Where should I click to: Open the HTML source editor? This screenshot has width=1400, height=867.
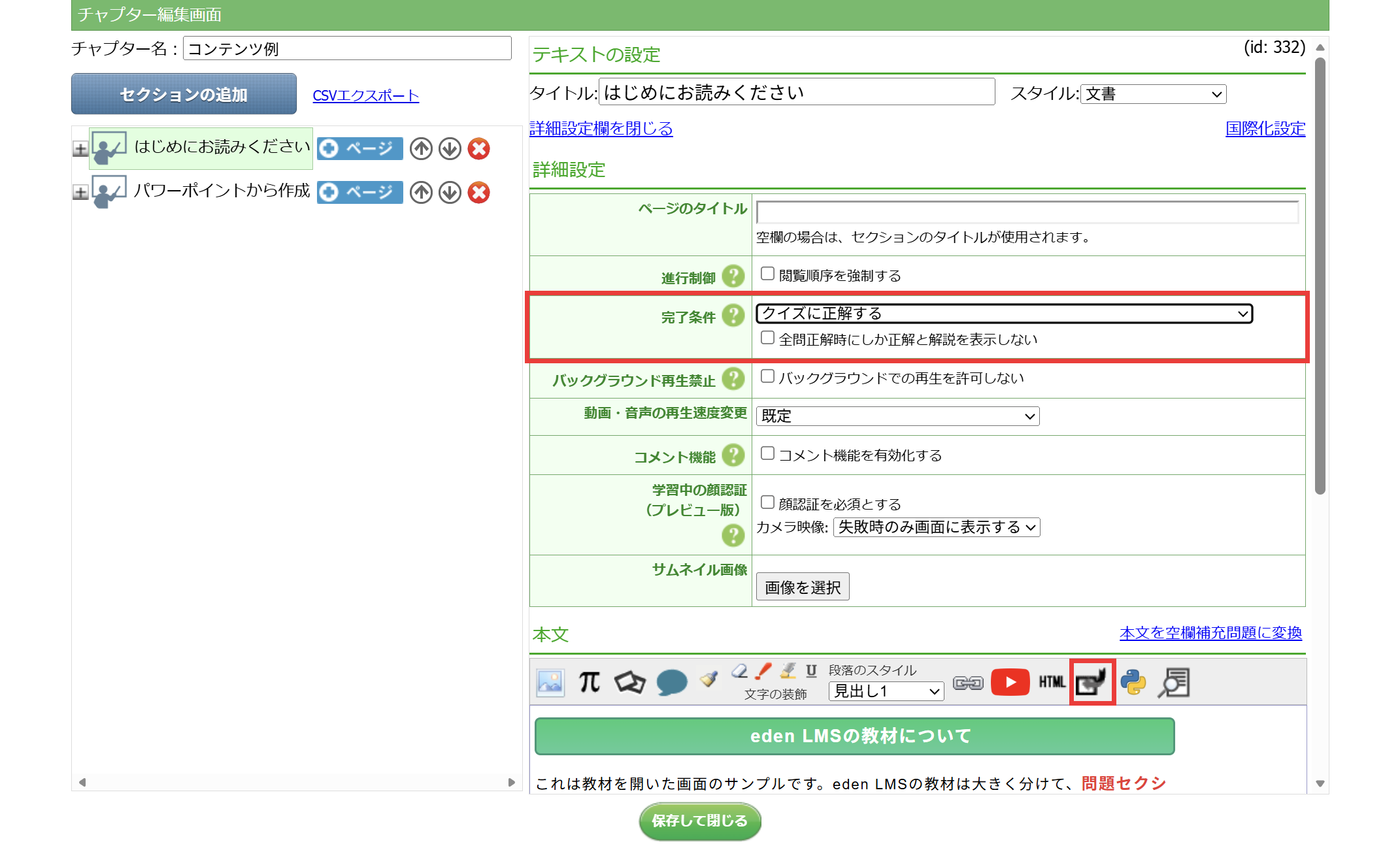click(x=1052, y=683)
